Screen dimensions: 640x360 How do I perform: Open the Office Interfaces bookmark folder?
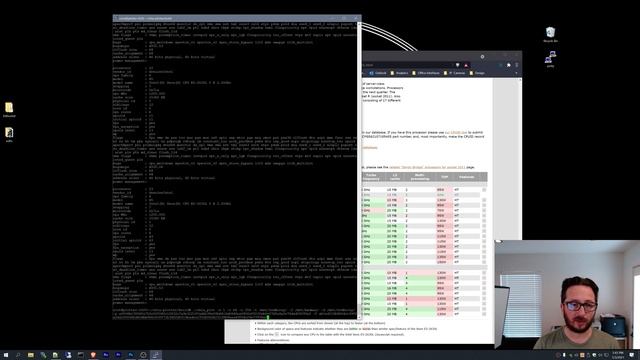click(426, 73)
